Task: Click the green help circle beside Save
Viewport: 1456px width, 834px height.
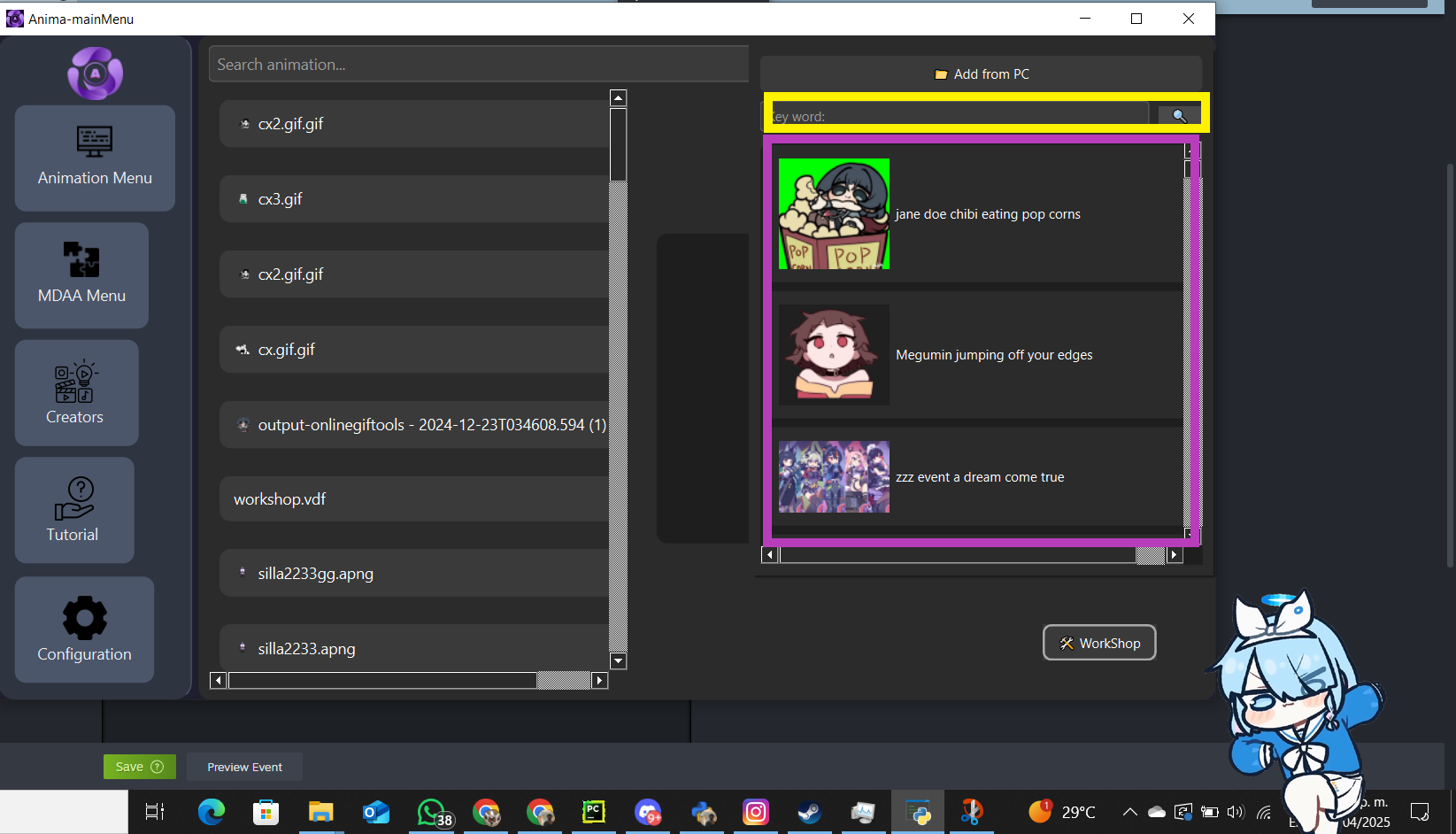Action: point(157,766)
